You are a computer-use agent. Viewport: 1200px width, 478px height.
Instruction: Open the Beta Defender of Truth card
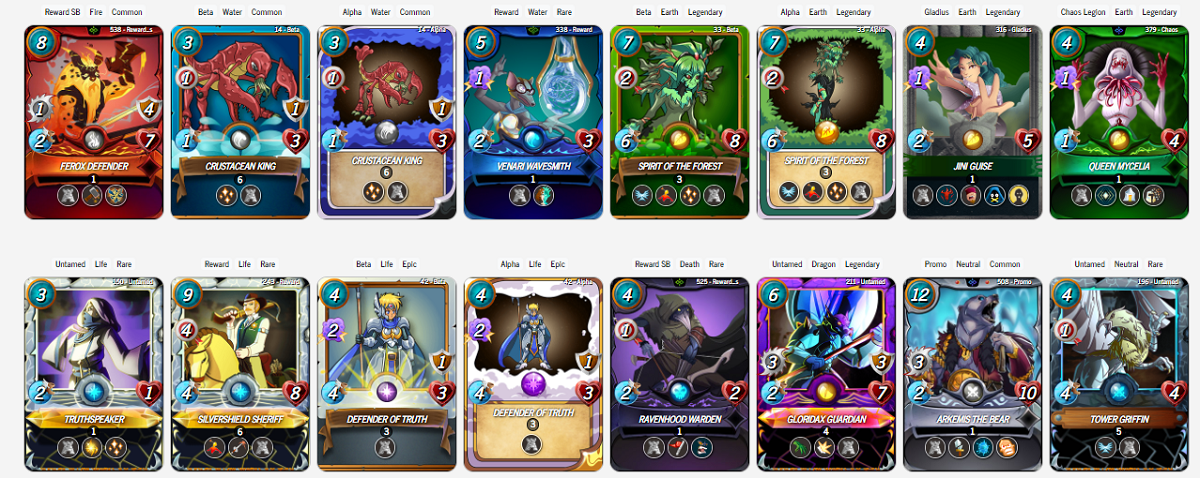(x=386, y=373)
